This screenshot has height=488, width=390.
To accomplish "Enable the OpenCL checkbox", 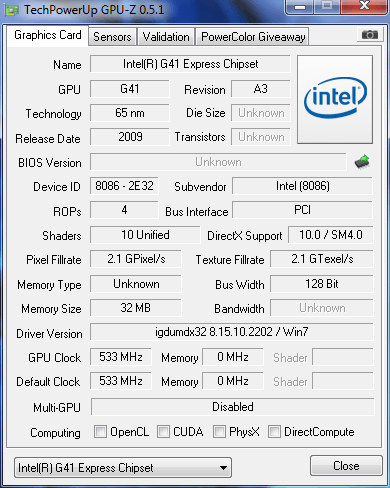I will pos(100,431).
